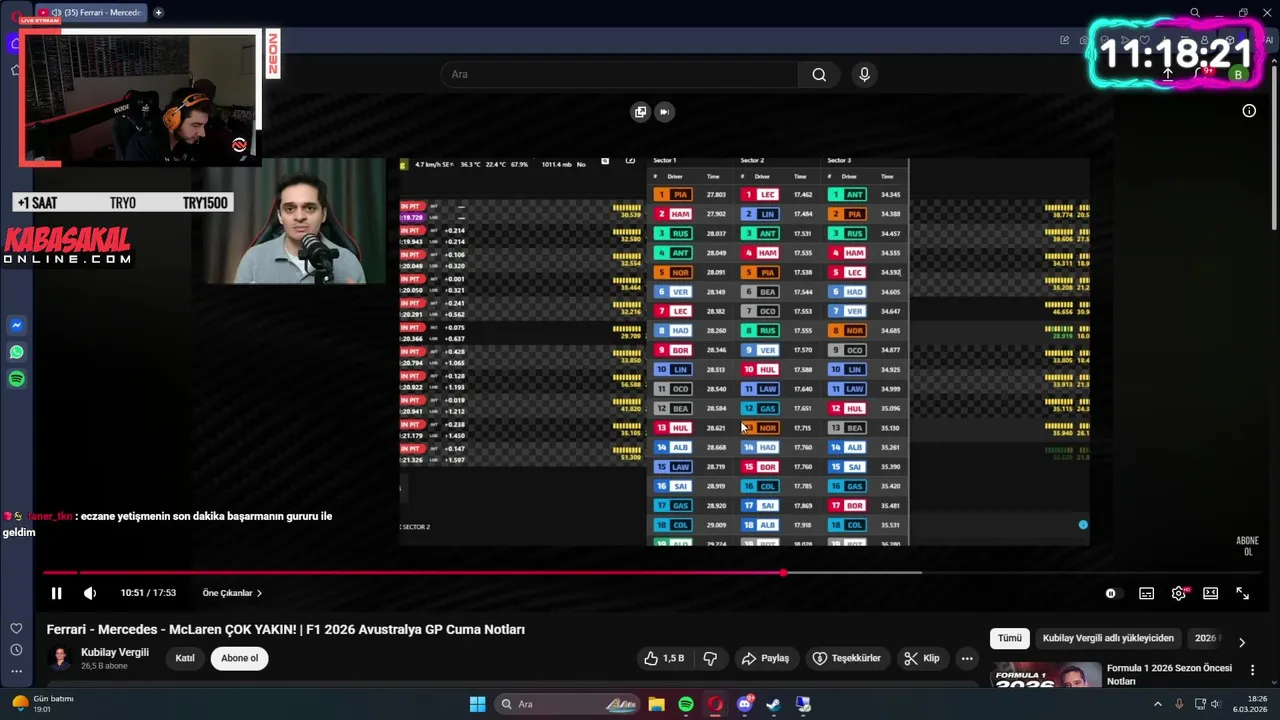1280x720 pixels.
Task: Open the Formula 1 2026 Sezon Öncesi Notları title
Action: click(1169, 674)
